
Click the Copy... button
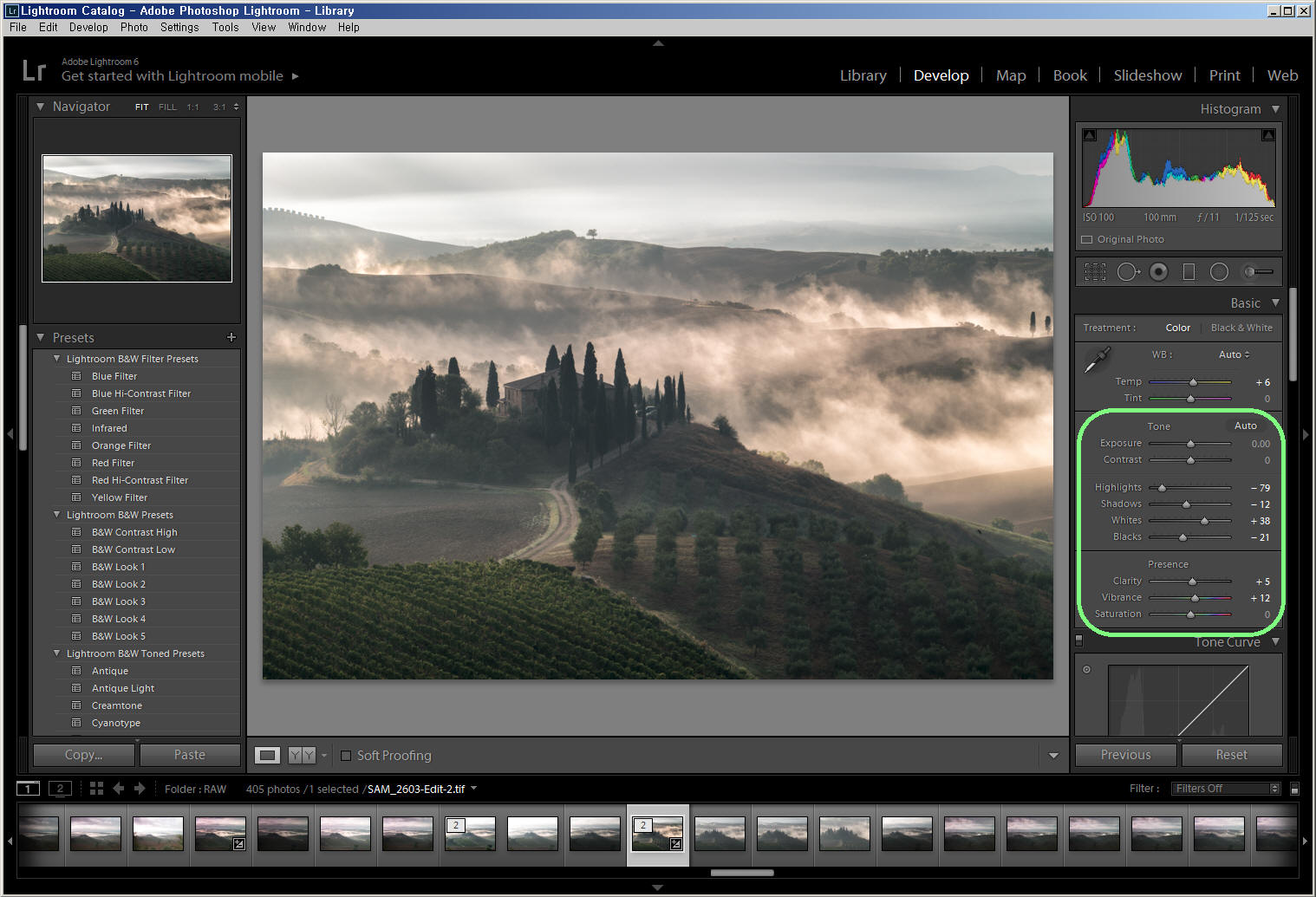coord(83,755)
